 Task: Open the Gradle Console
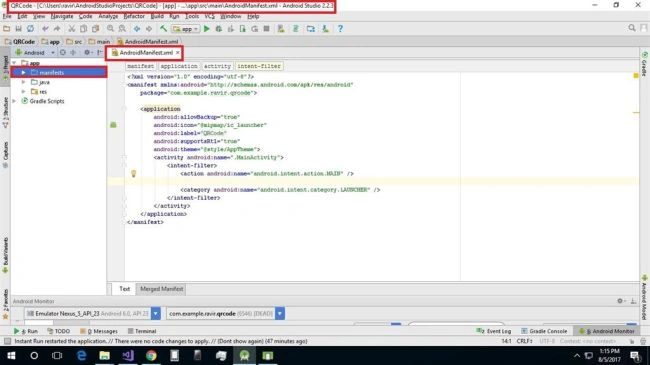tap(544, 331)
